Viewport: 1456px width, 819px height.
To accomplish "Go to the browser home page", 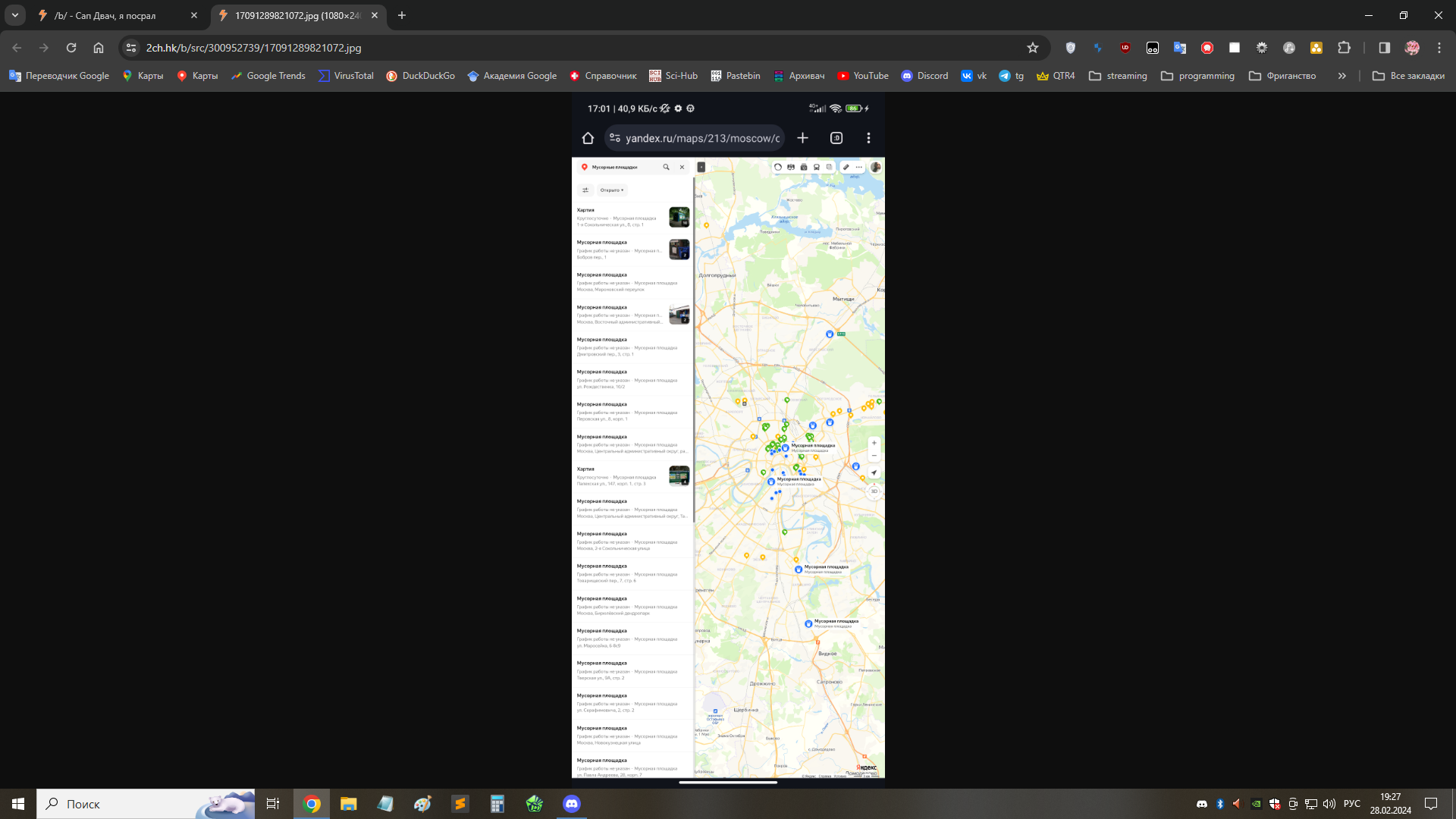I will 99,48.
